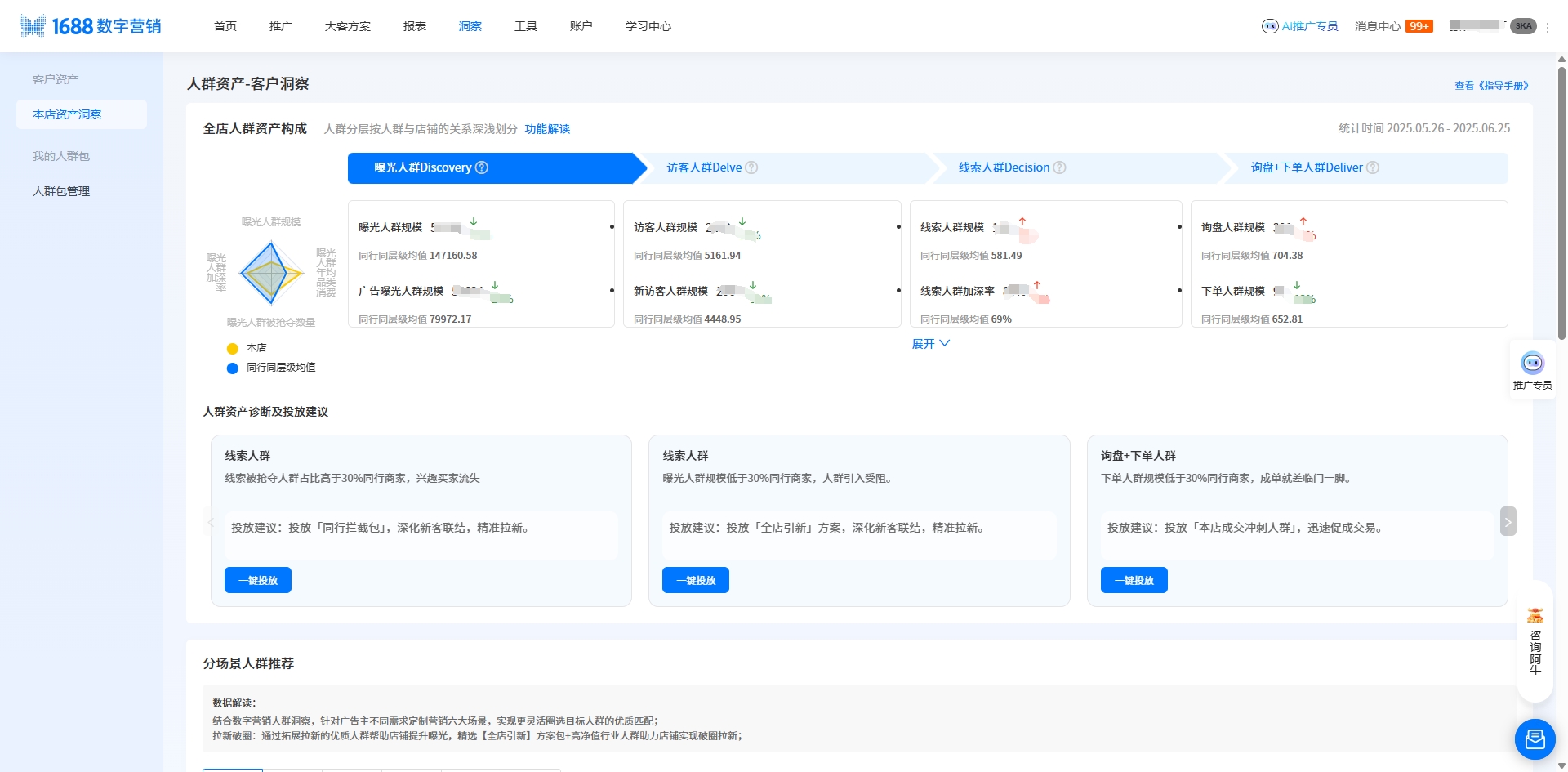Open the AI推广专员 assistant icon

(1270, 25)
